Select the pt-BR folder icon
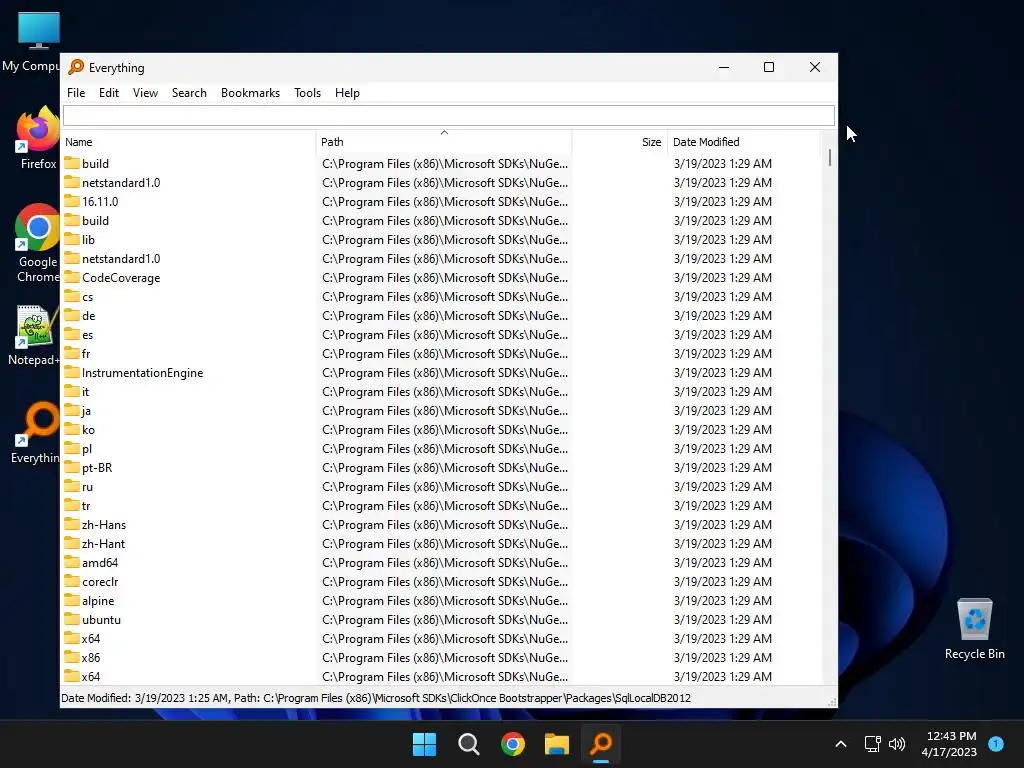Viewport: 1024px width, 768px height. tap(72, 467)
